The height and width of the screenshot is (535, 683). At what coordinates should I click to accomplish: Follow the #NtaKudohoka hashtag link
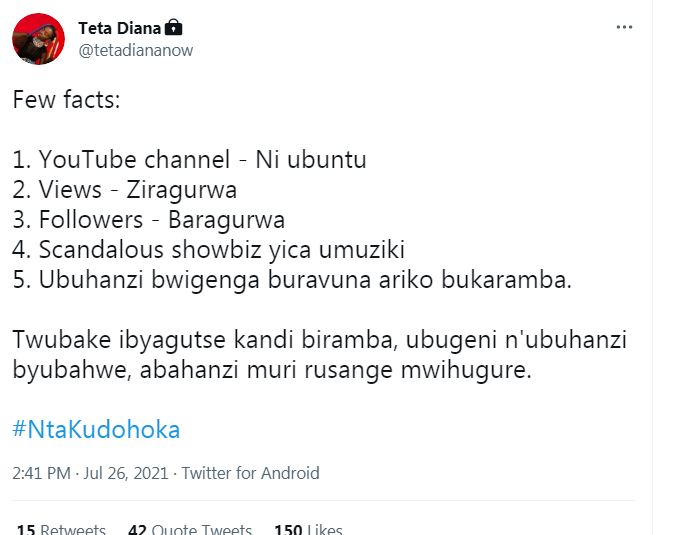tap(96, 430)
